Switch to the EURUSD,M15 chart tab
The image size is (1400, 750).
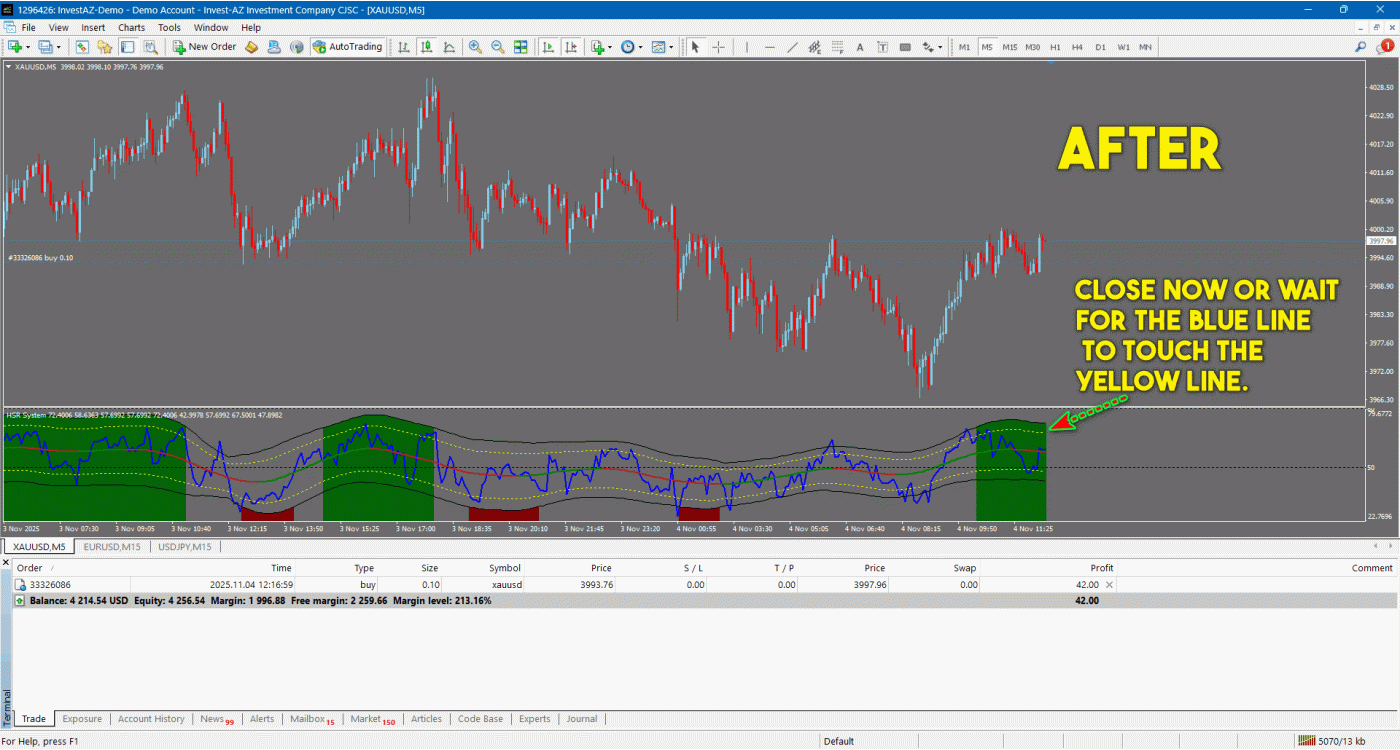coord(112,547)
